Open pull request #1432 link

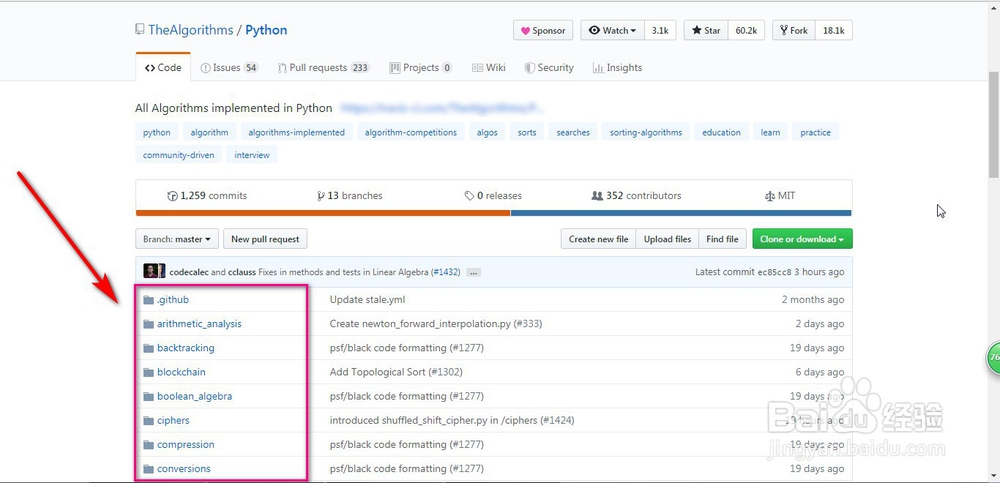[446, 272]
